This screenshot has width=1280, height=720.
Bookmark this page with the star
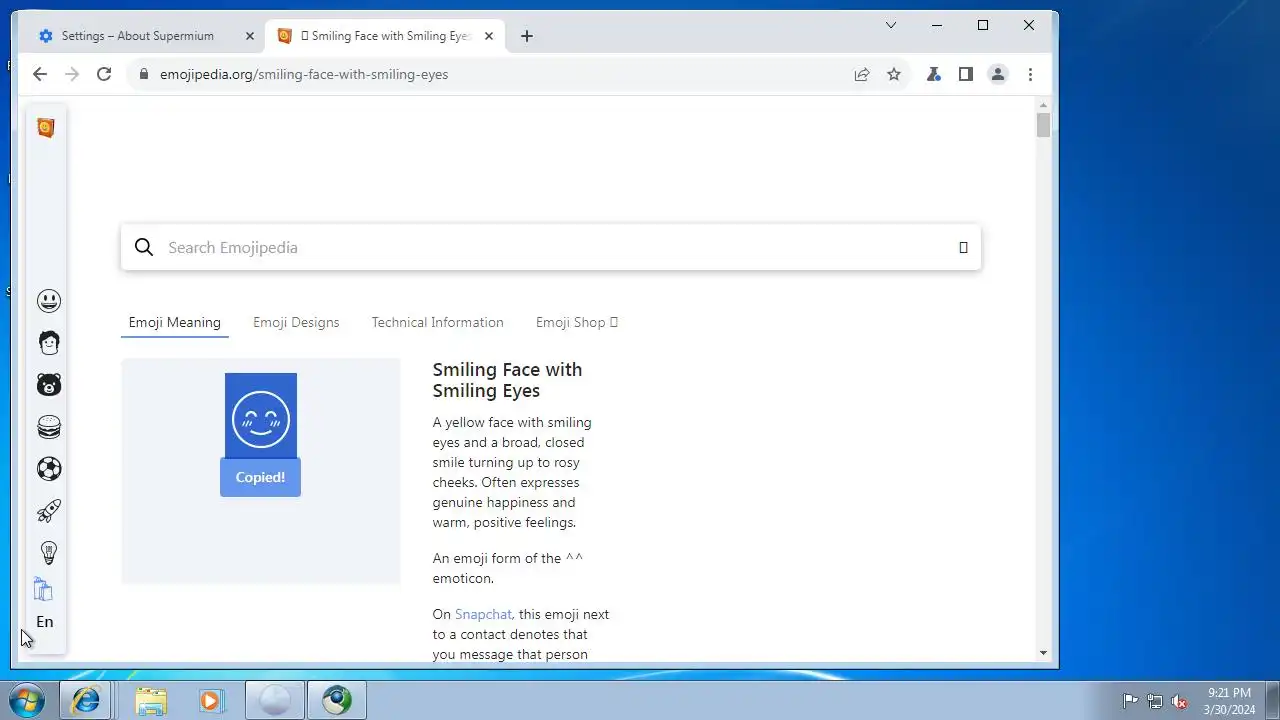pyautogui.click(x=894, y=74)
